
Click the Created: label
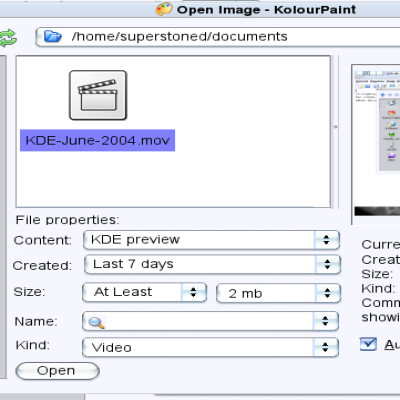click(x=42, y=266)
